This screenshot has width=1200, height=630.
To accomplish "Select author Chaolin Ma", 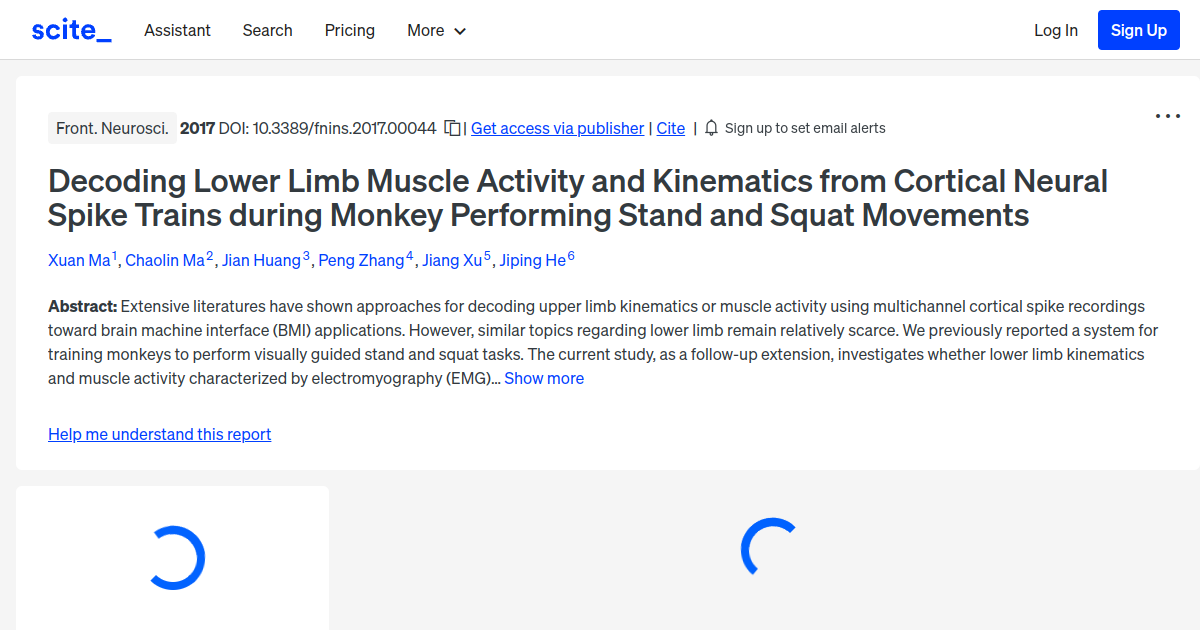I will pyautogui.click(x=167, y=259).
